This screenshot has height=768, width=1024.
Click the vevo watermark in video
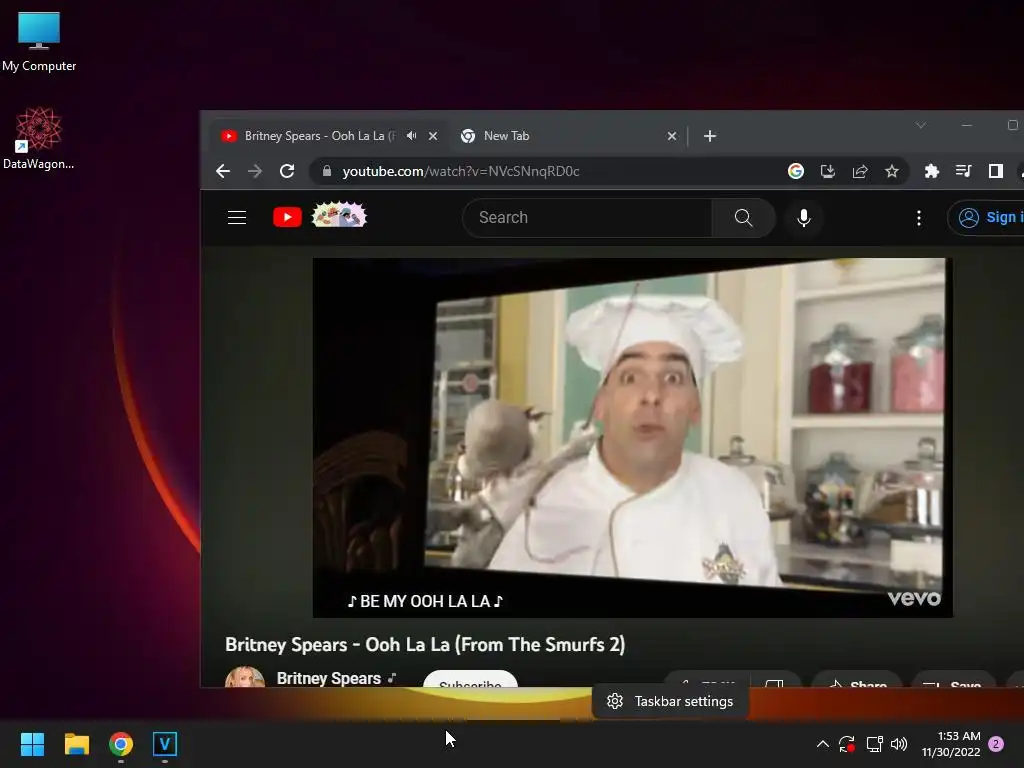point(914,598)
